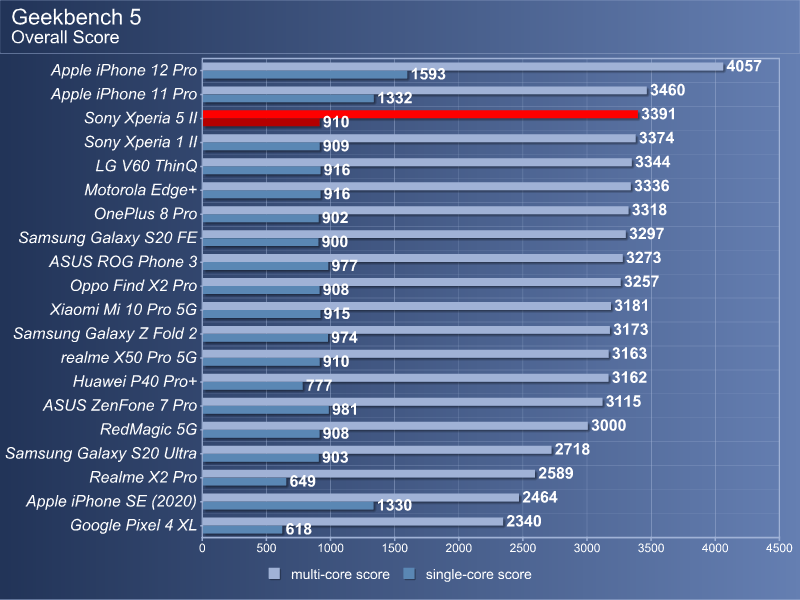Click the 3181 multi-core score value
The height and width of the screenshot is (600, 800).
632,306
